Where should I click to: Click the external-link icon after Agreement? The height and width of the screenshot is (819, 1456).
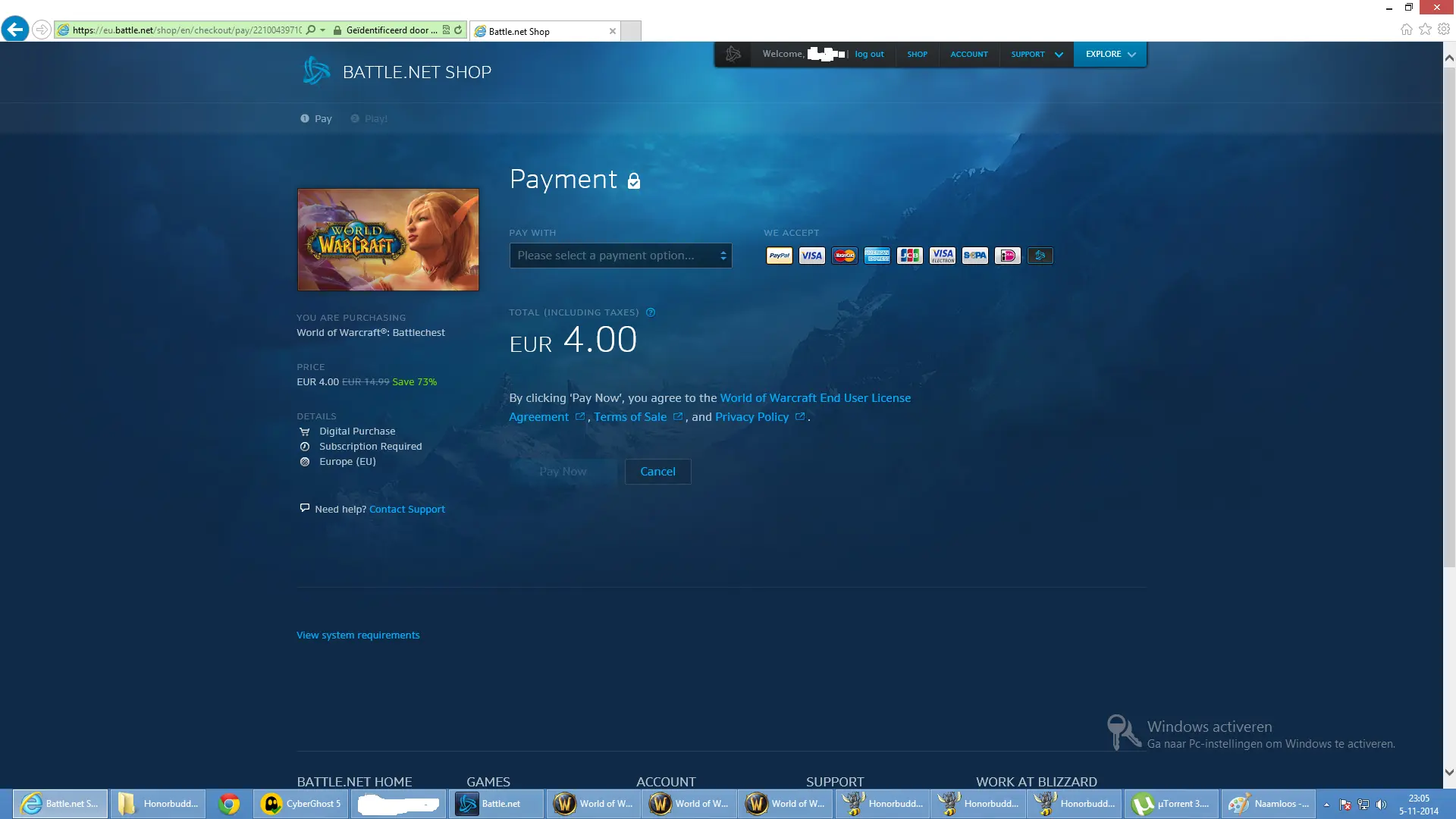pos(579,416)
